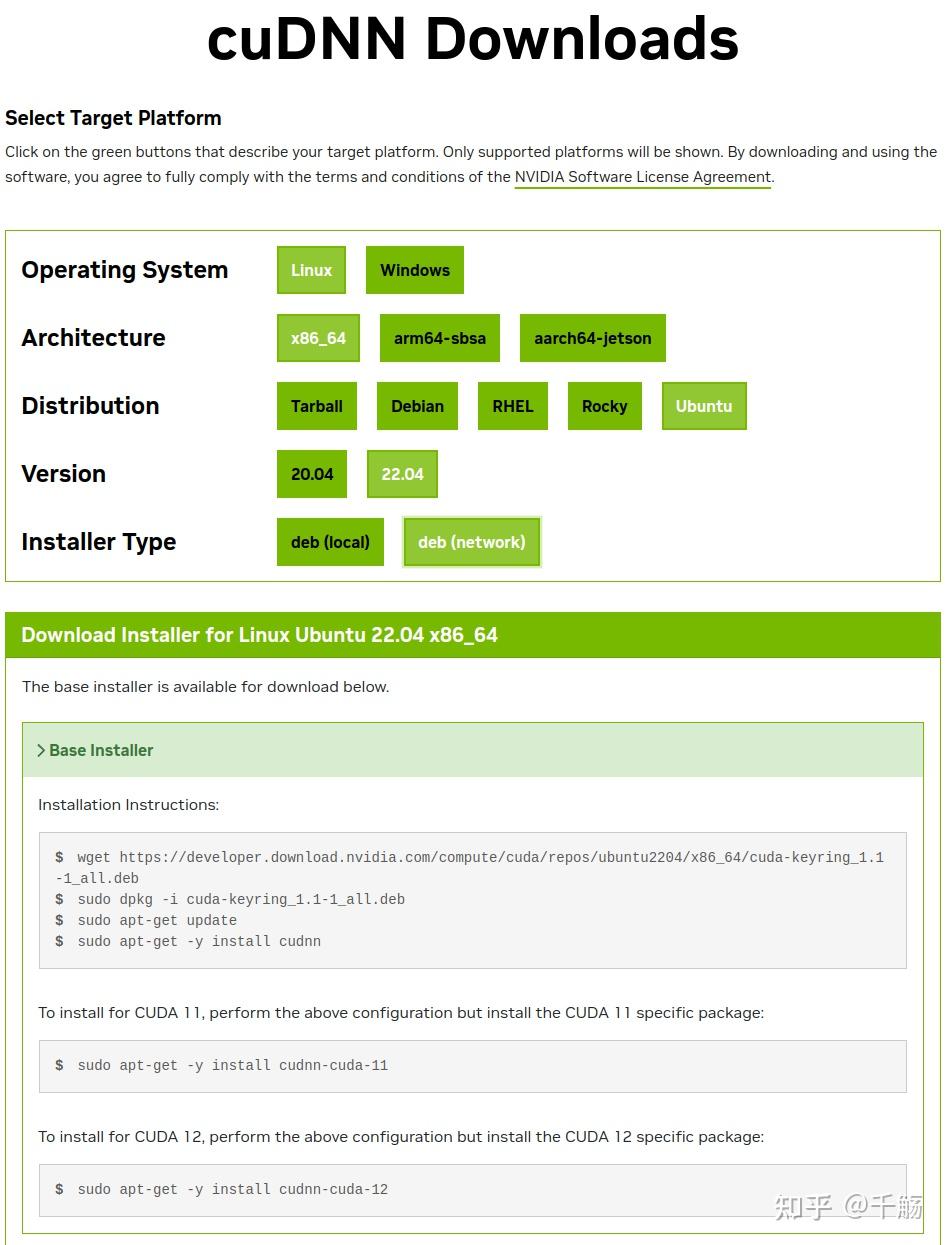Select the aarch64-jetson architecture

tap(592, 338)
